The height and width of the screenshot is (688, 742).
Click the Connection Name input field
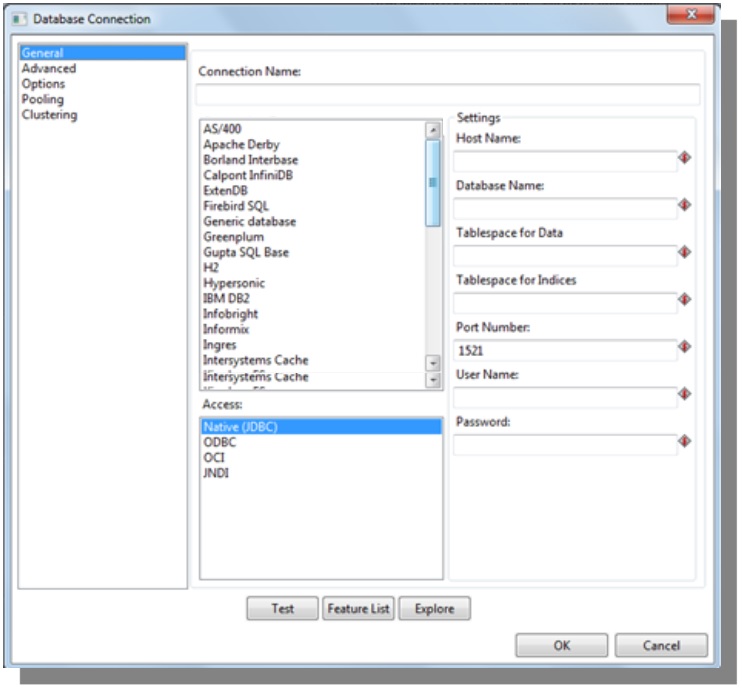(x=447, y=95)
